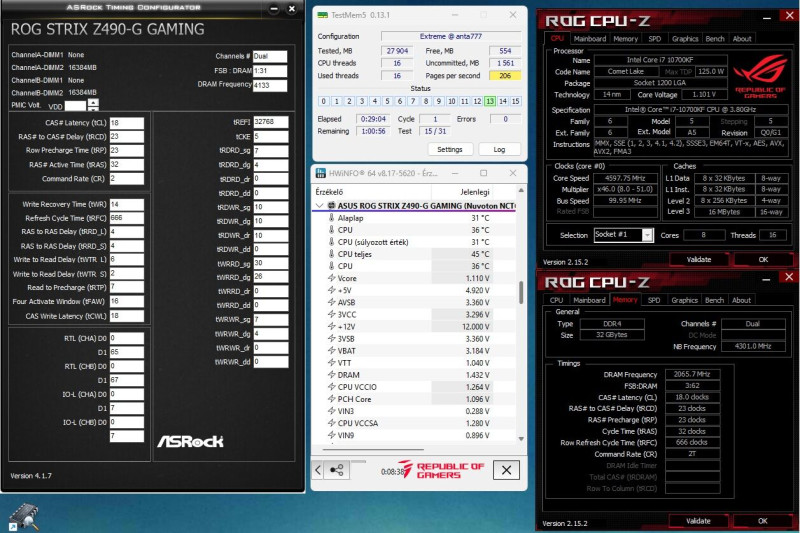Switch to CPU tab in lower CPU-Z window
The height and width of the screenshot is (533, 800).
[556, 300]
